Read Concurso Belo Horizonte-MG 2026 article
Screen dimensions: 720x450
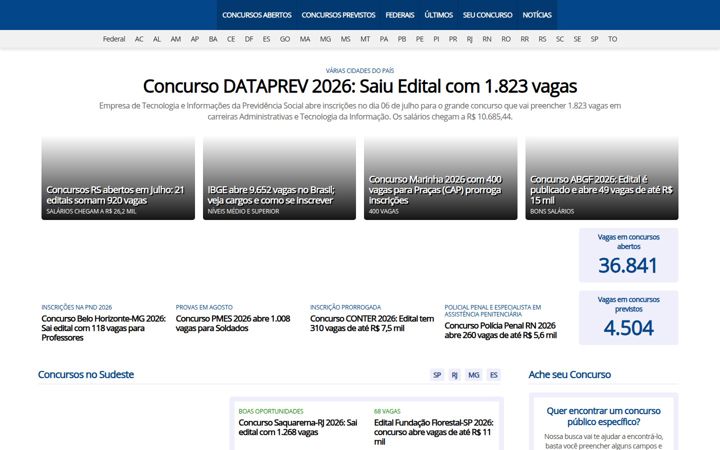click(104, 328)
